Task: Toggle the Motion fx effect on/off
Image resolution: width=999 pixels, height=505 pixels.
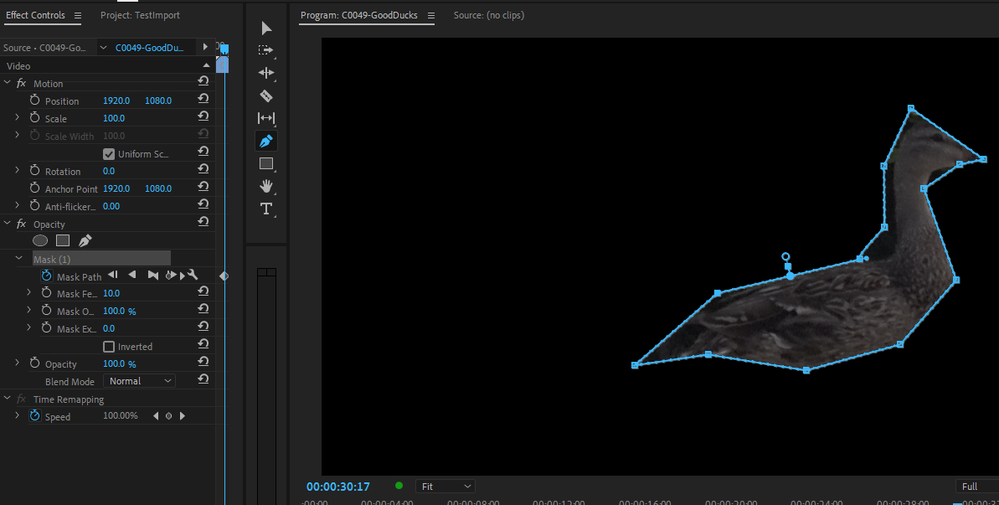Action: point(22,83)
